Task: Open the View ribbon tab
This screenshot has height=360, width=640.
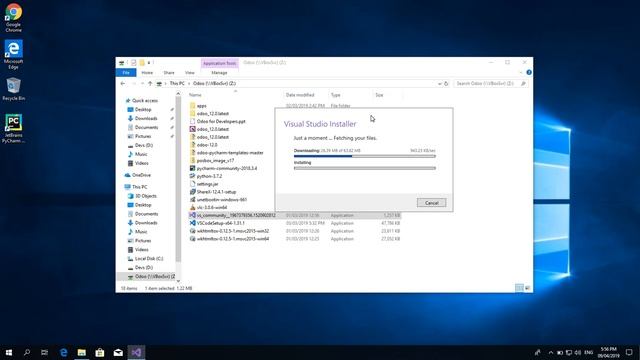Action: pos(190,73)
